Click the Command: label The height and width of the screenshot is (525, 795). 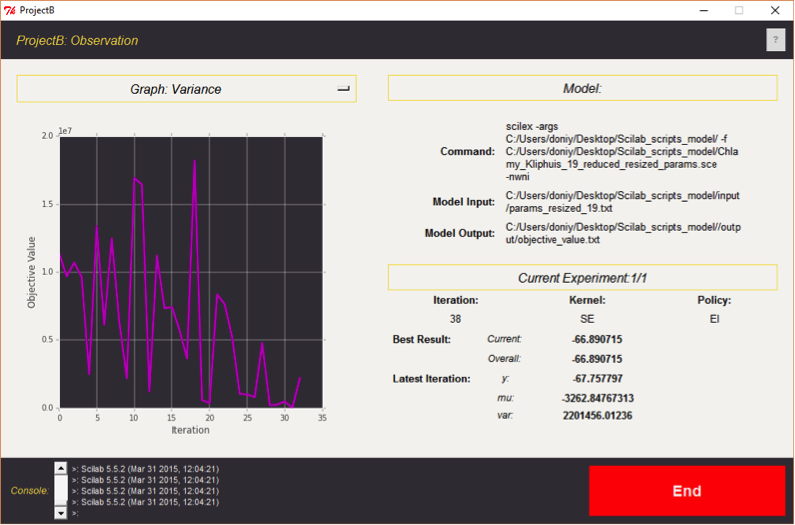467,152
